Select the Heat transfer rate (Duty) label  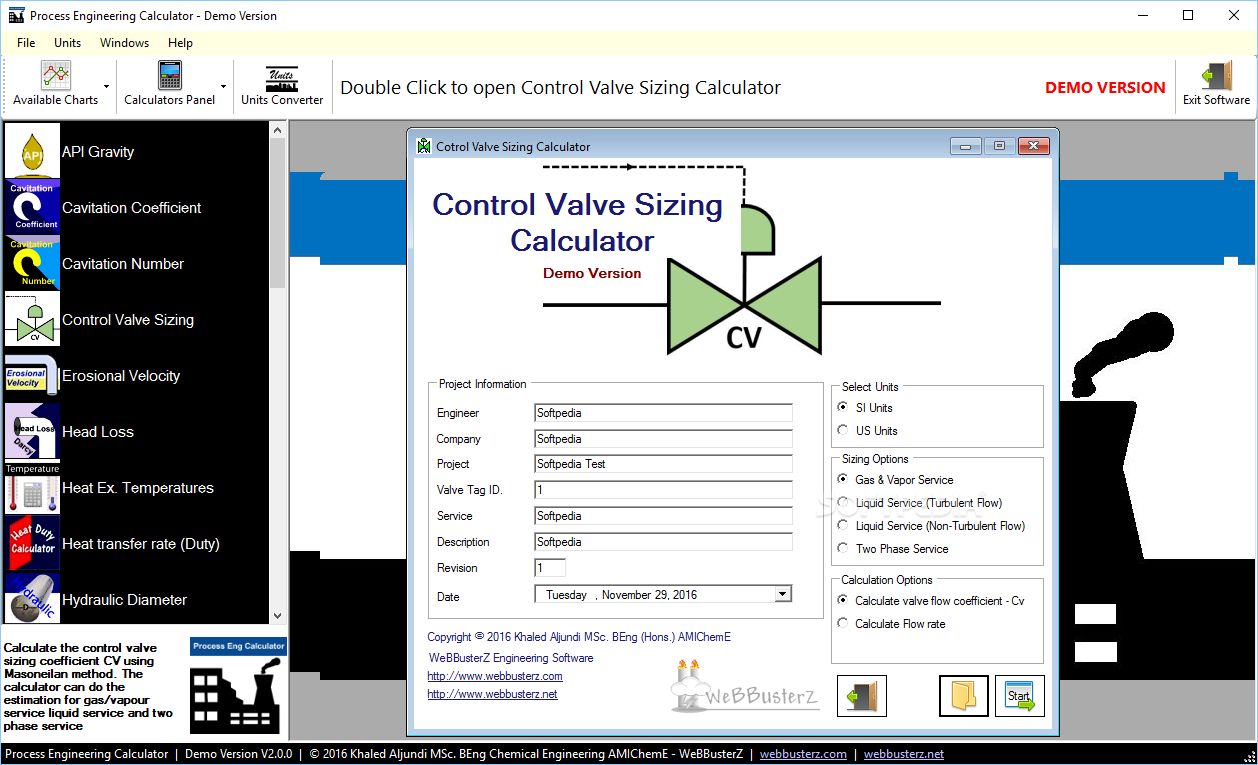(x=141, y=544)
